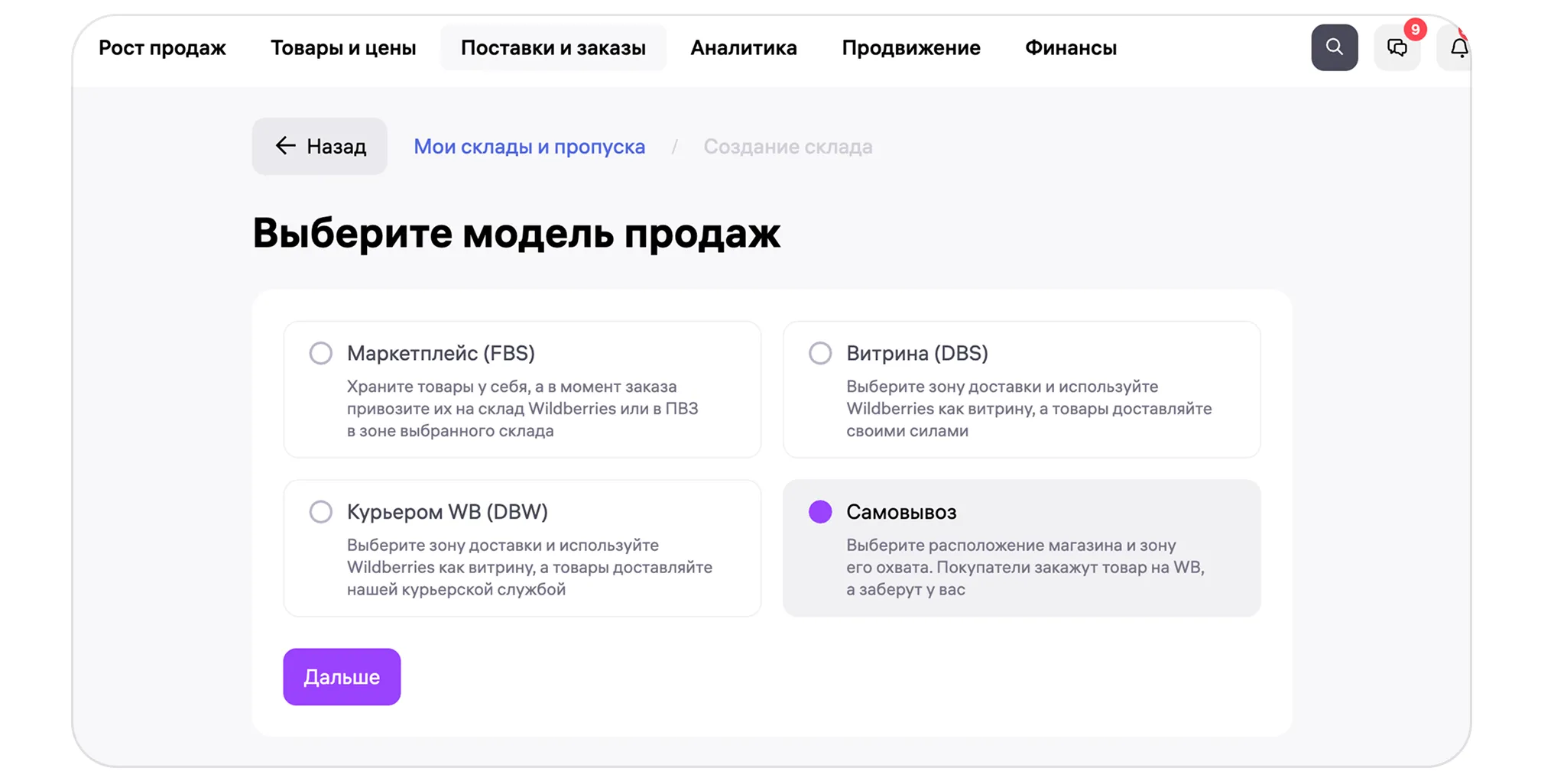Viewport: 1541px width, 784px height.
Task: Select the Самовывоз radio button
Action: (820, 512)
